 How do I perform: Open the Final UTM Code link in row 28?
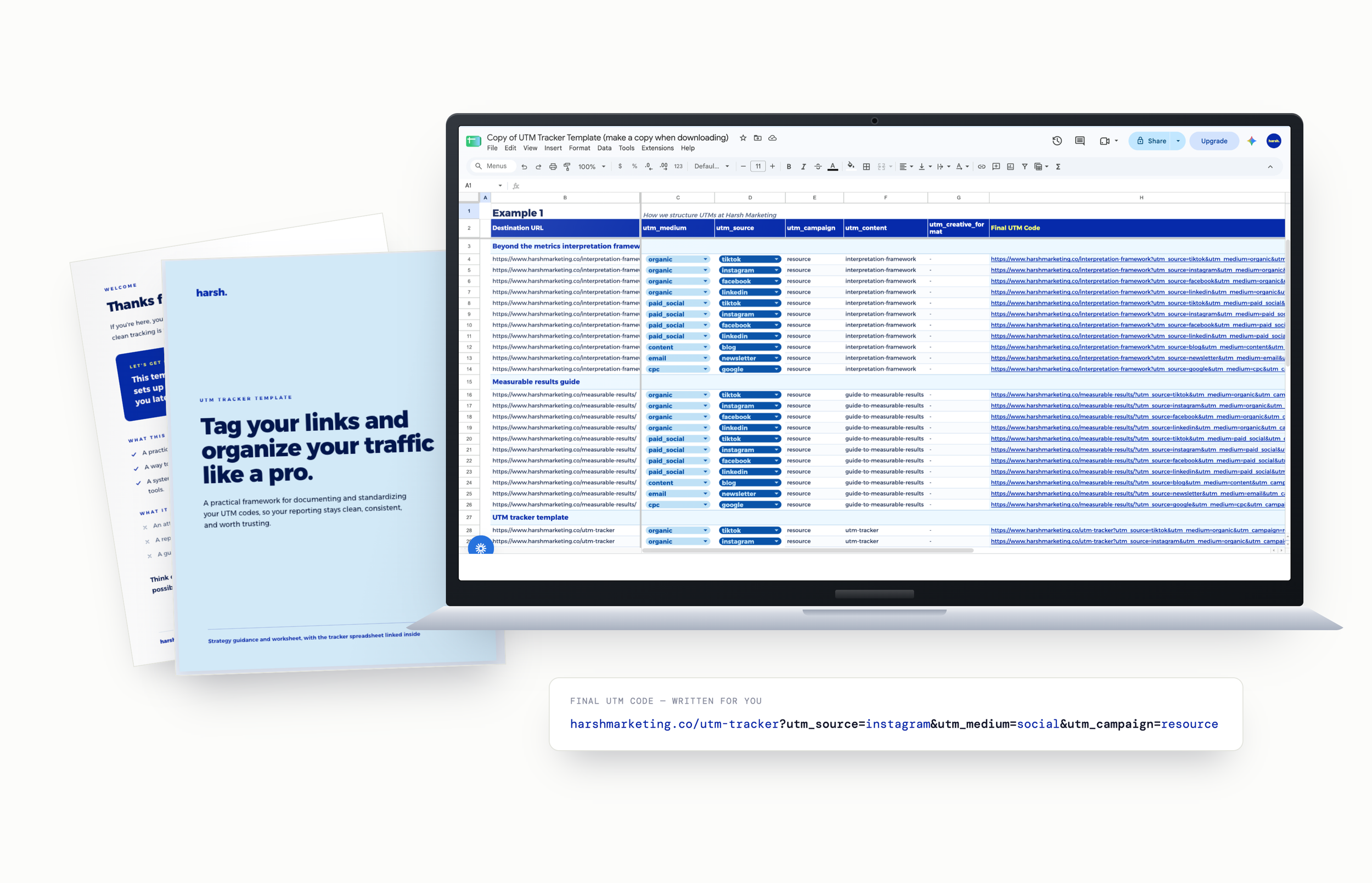coord(1137,530)
